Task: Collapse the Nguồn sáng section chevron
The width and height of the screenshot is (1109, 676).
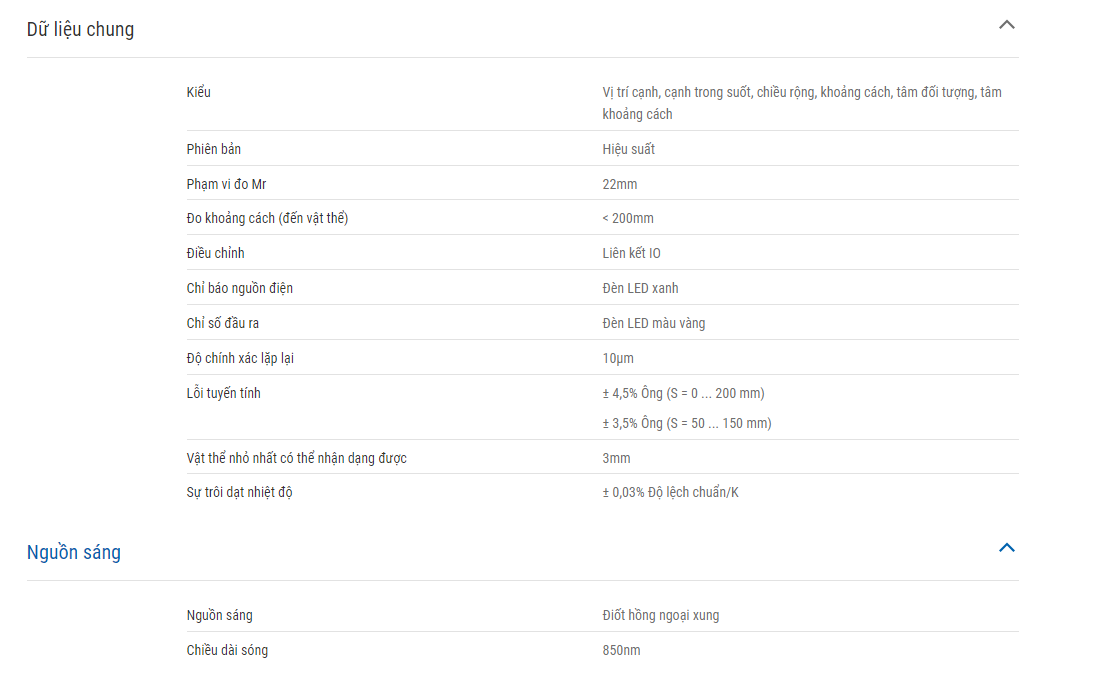Action: click(1006, 548)
